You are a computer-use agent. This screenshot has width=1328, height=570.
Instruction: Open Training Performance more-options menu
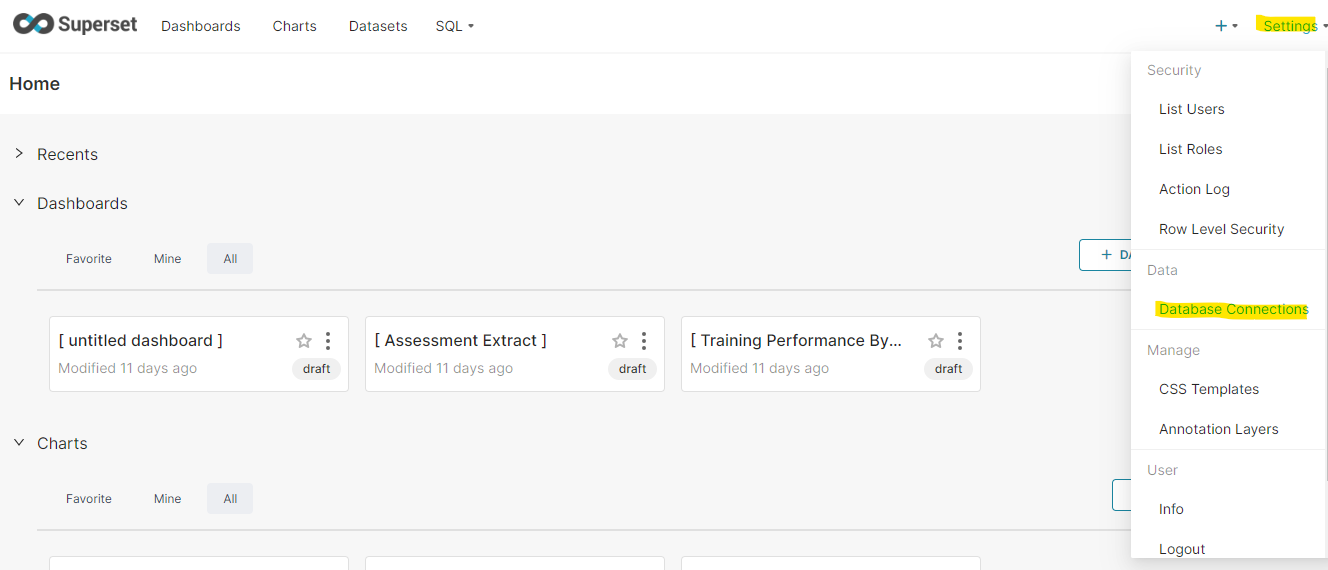960,341
